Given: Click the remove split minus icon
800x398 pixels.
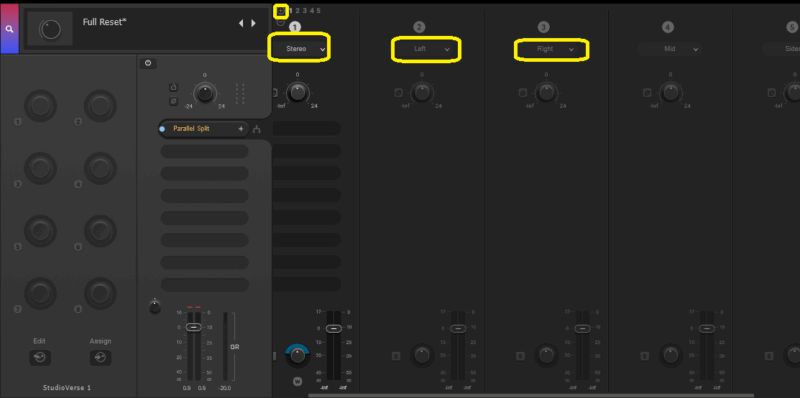Looking at the screenshot, I should 281,22.
